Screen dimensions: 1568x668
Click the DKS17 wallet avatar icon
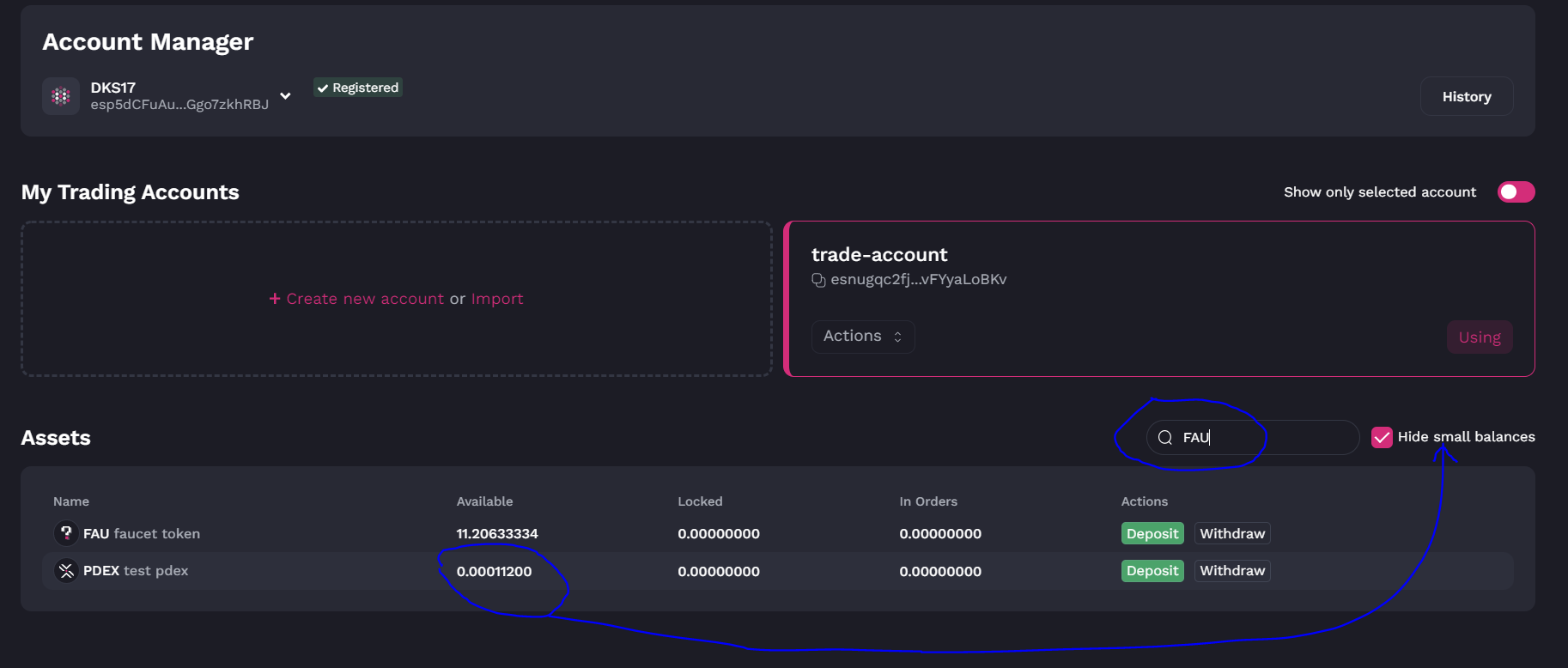(61, 96)
